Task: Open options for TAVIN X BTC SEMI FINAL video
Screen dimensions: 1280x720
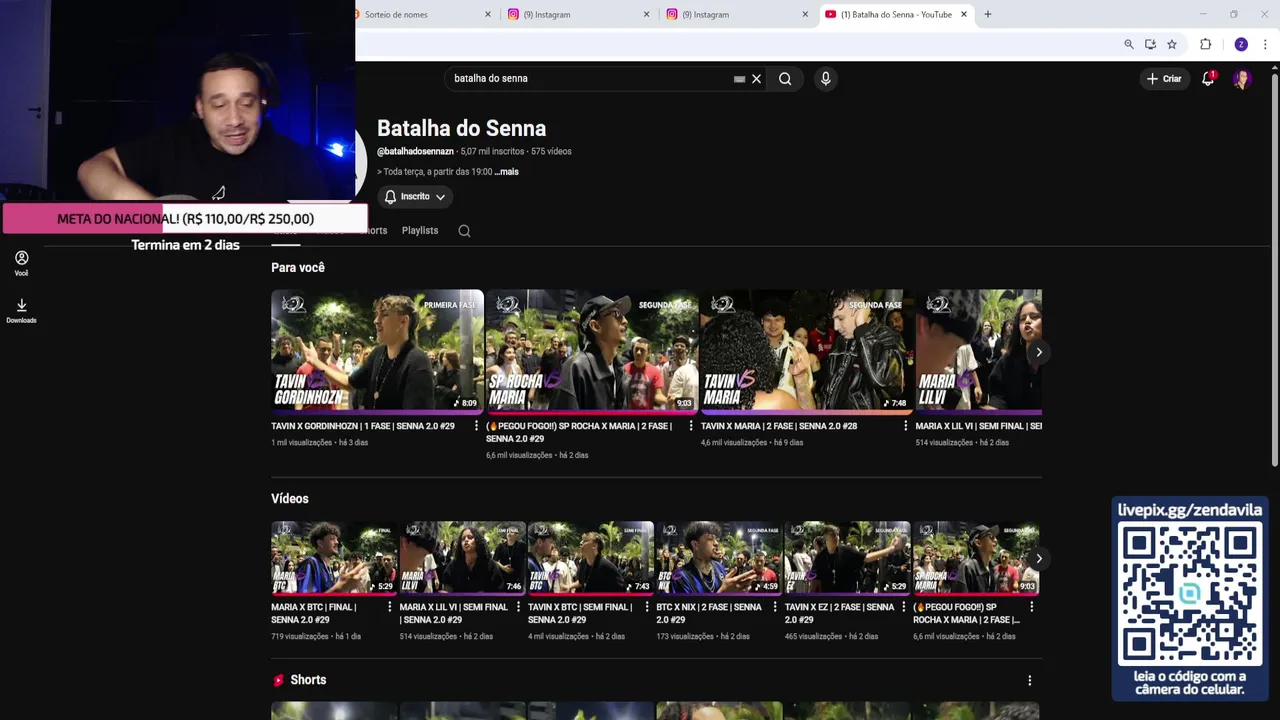Action: click(x=646, y=607)
